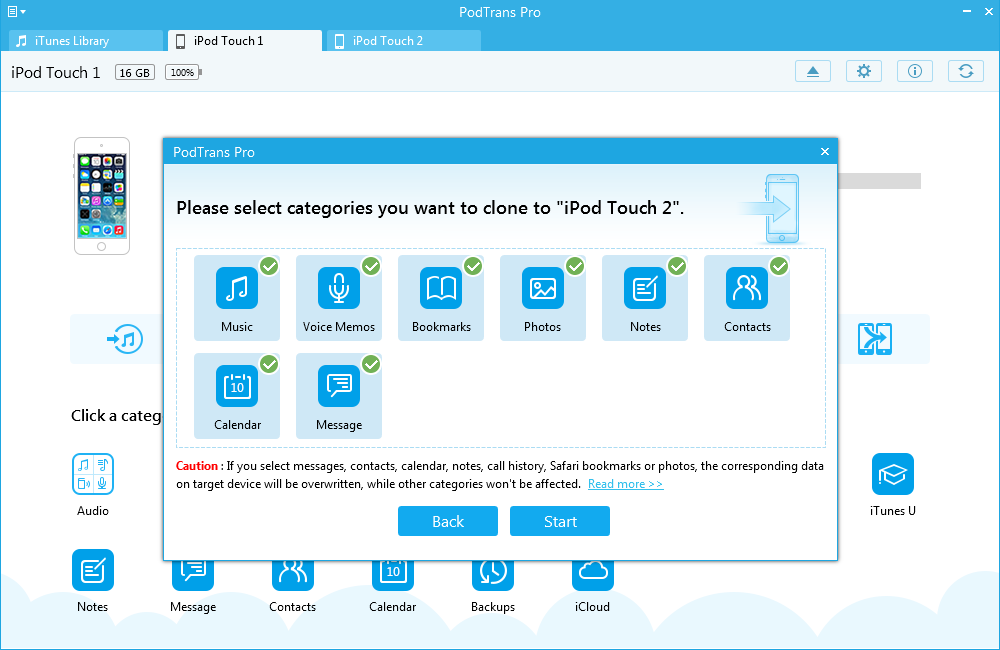Click the eject device icon
This screenshot has width=1000, height=650.
[x=812, y=71]
